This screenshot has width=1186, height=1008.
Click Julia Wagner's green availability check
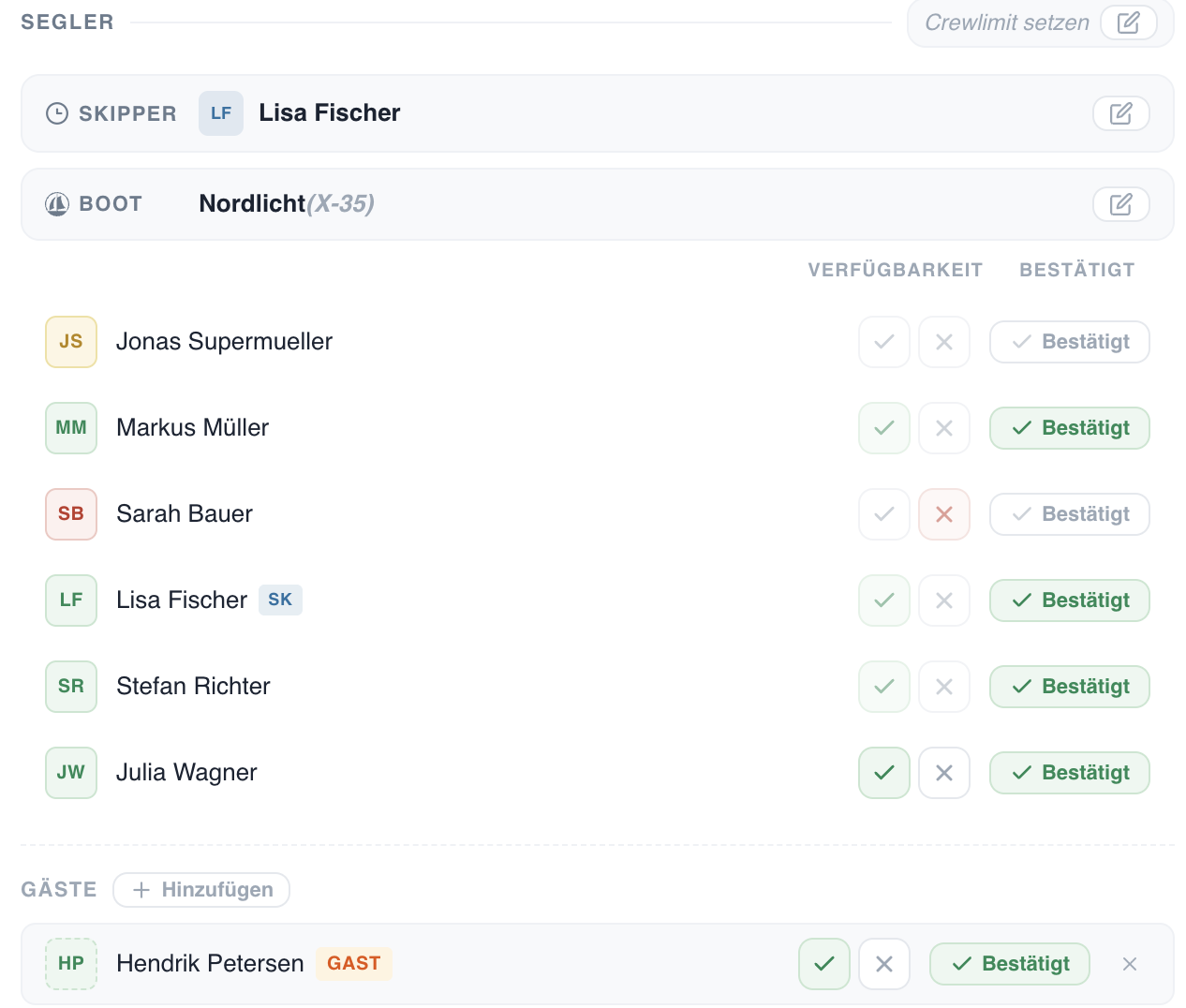883,773
